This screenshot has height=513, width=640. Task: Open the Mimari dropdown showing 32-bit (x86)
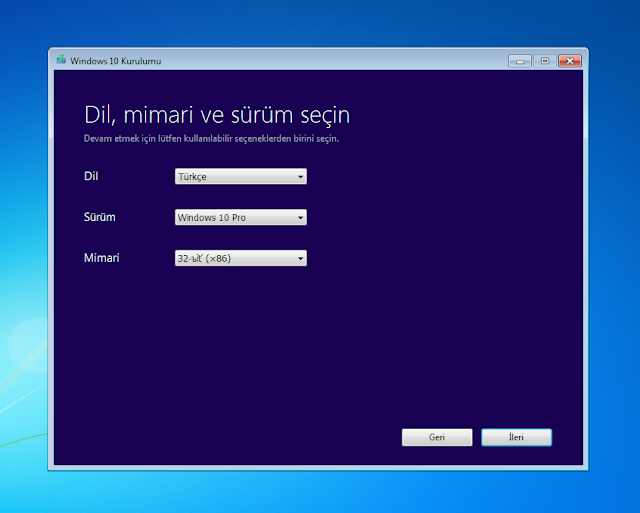pos(241,258)
